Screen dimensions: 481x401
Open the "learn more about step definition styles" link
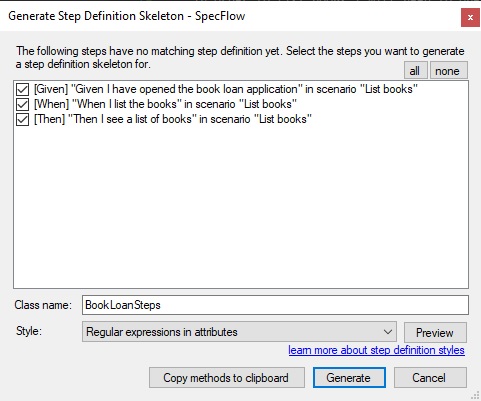pyautogui.click(x=376, y=350)
